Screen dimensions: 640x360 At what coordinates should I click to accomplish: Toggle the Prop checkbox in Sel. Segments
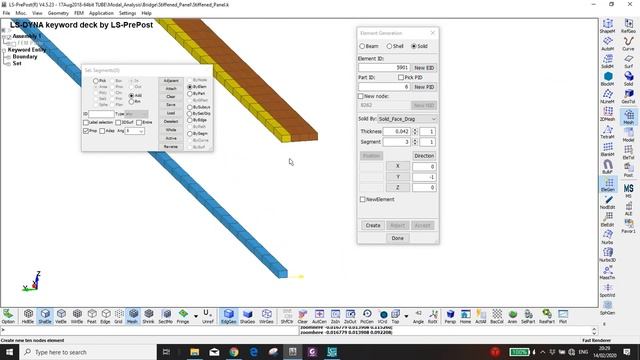pos(86,131)
